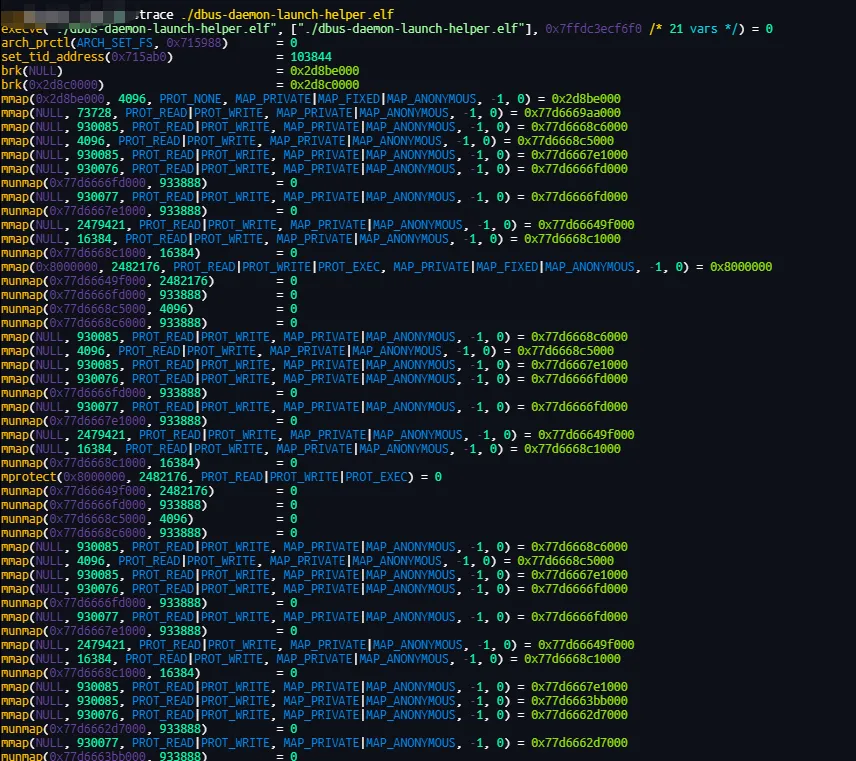Click 2482176 in the mmap(0x8000000 line
Screen dimensions: 856x761
[x=135, y=267]
